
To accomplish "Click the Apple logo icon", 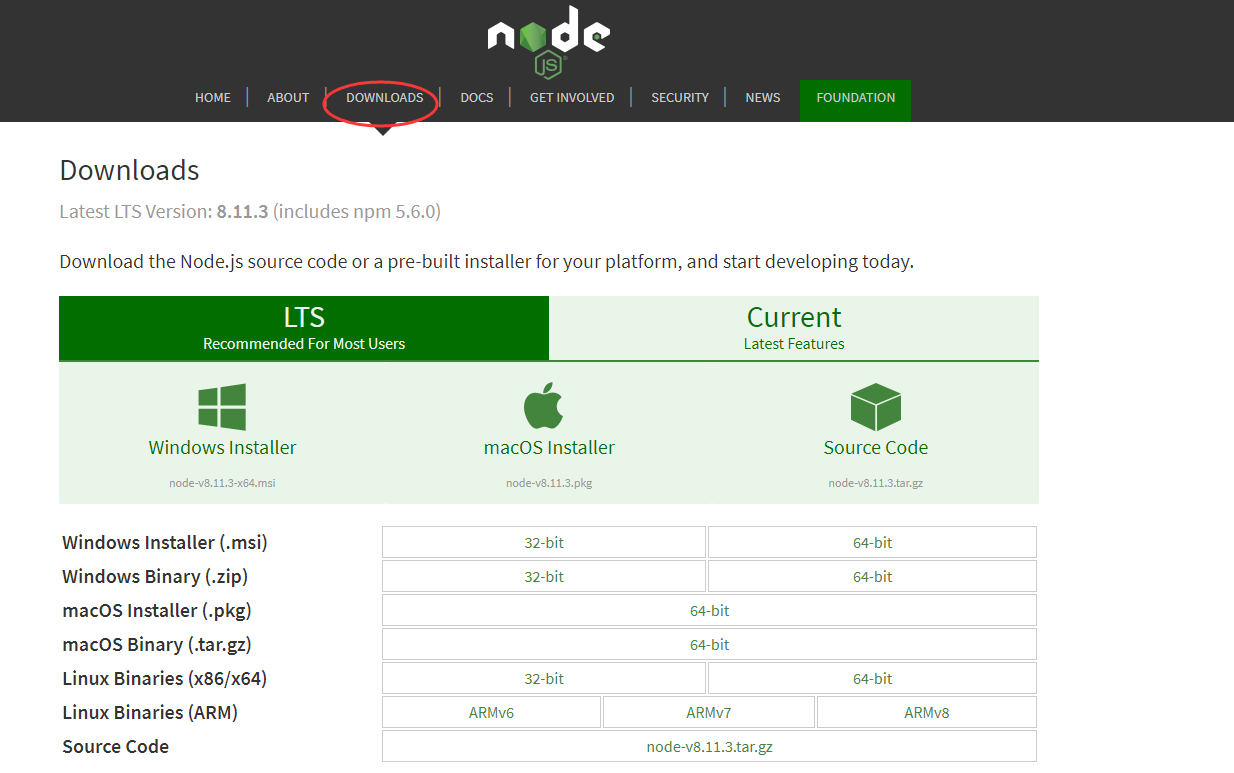I will point(544,406).
